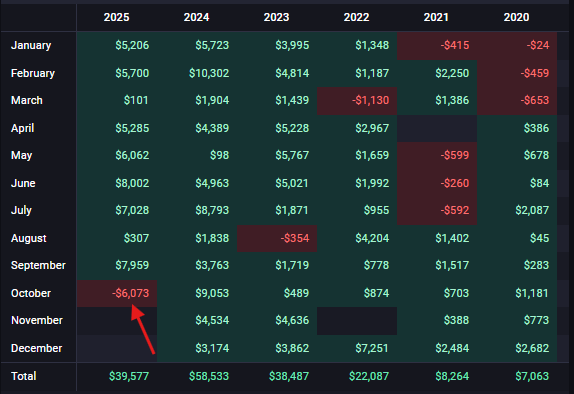
Task: Select the June 2020 cell $84
Action: point(517,183)
